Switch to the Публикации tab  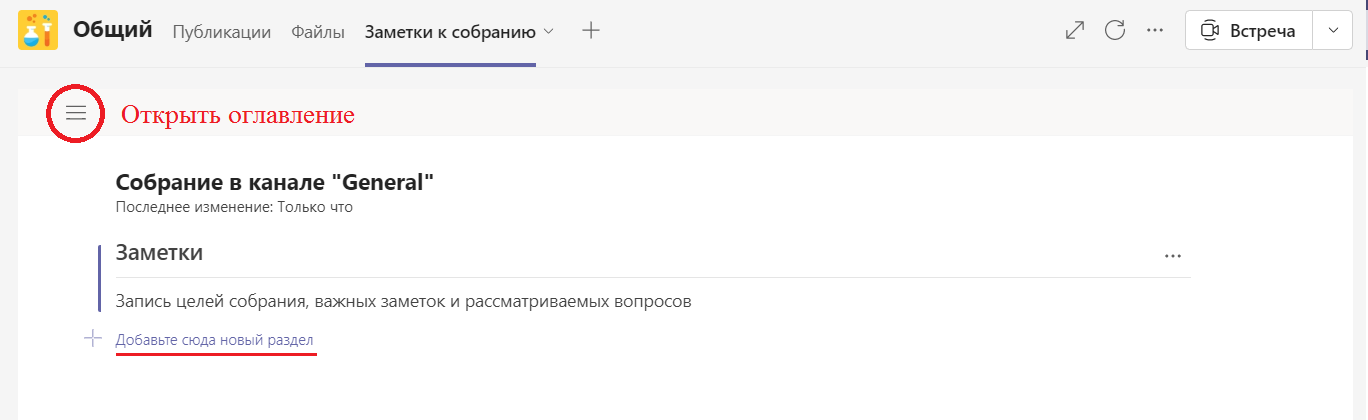pos(222,31)
